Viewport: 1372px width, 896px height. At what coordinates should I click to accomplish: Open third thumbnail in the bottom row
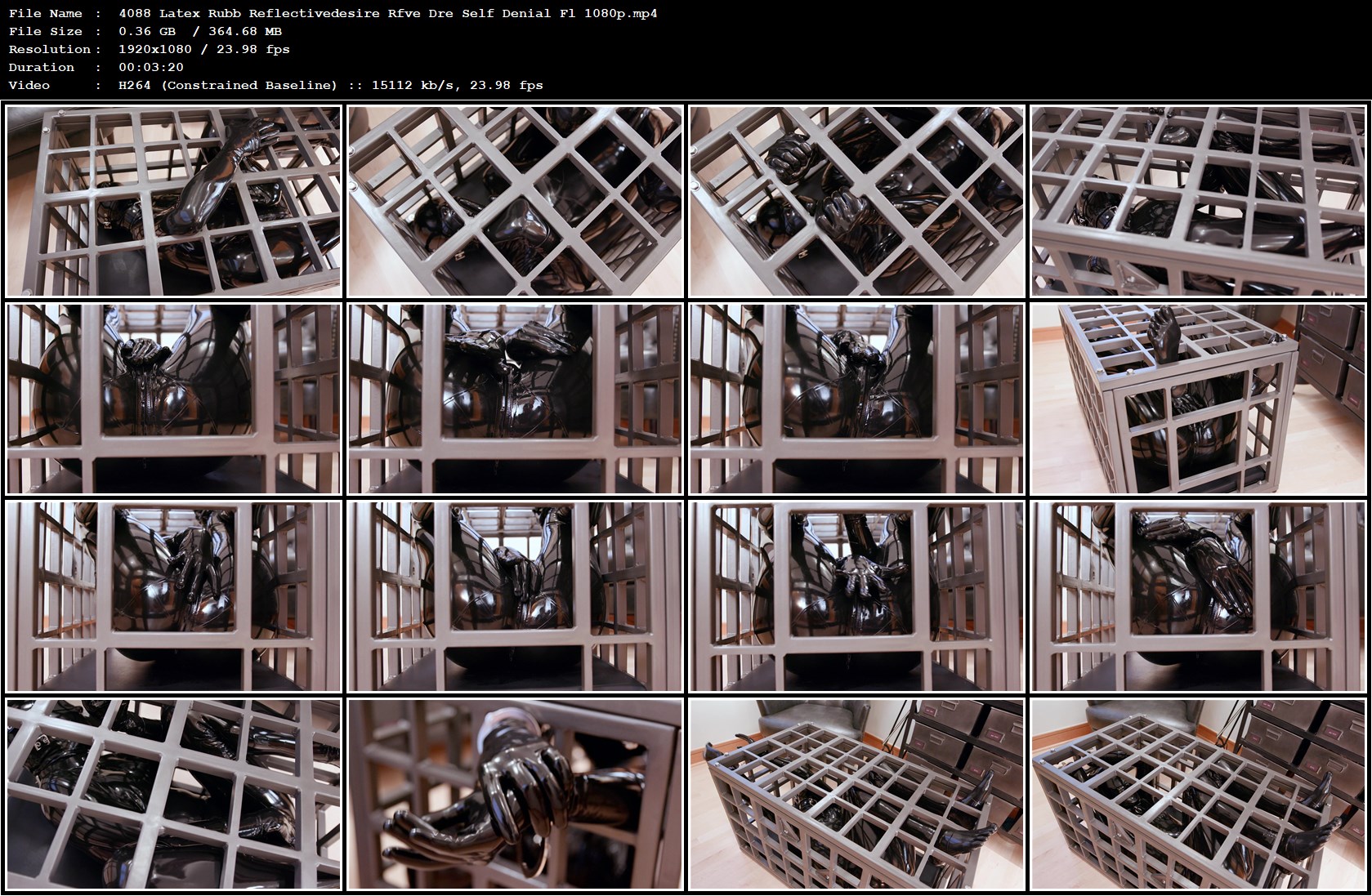click(856, 795)
